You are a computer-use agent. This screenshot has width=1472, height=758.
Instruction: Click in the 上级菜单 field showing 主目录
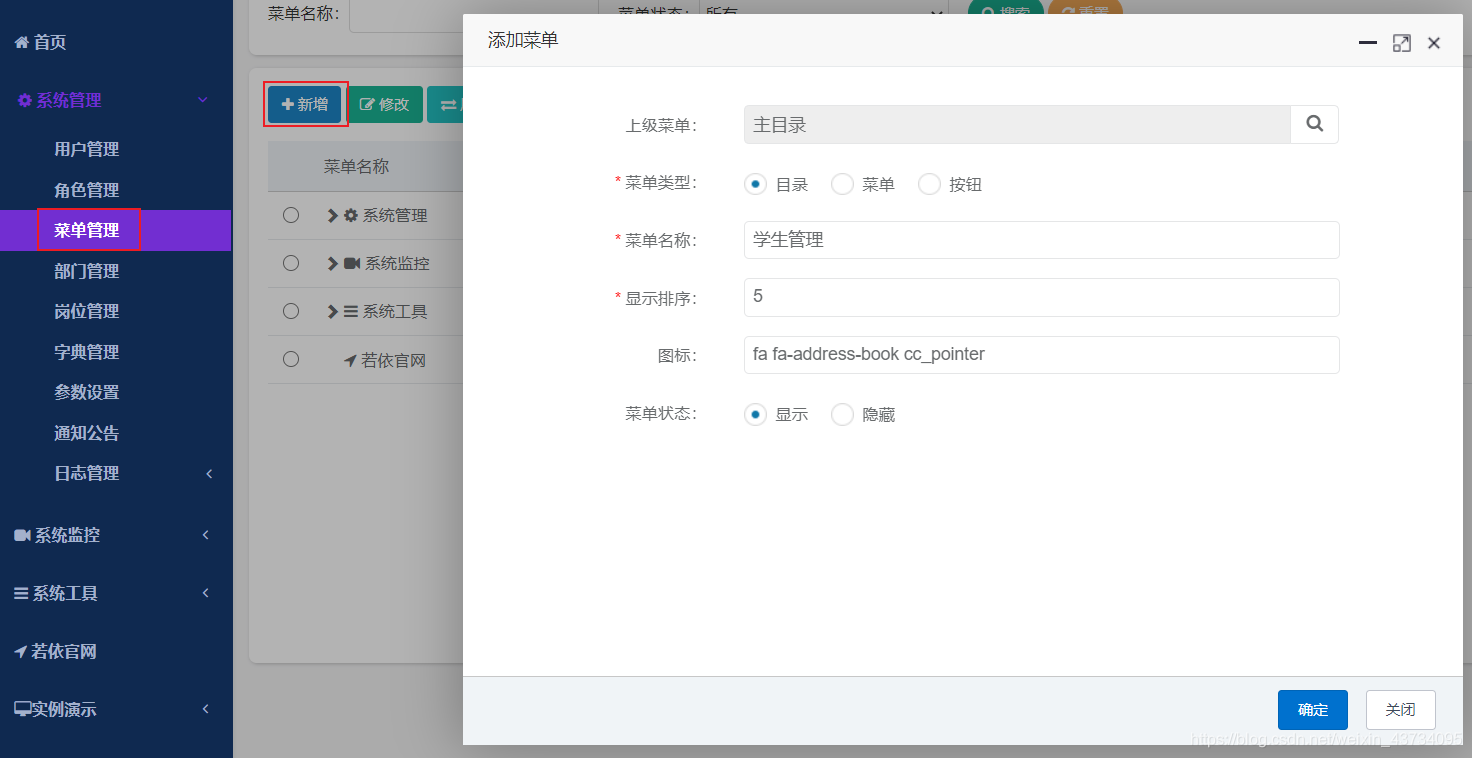(1017, 125)
